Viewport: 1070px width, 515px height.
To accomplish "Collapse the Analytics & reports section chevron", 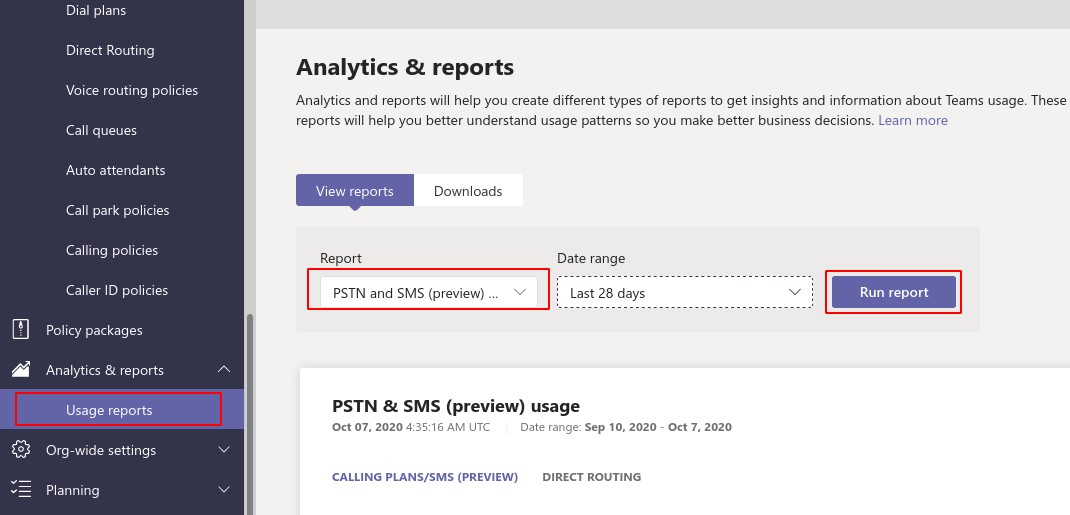I will 223,370.
